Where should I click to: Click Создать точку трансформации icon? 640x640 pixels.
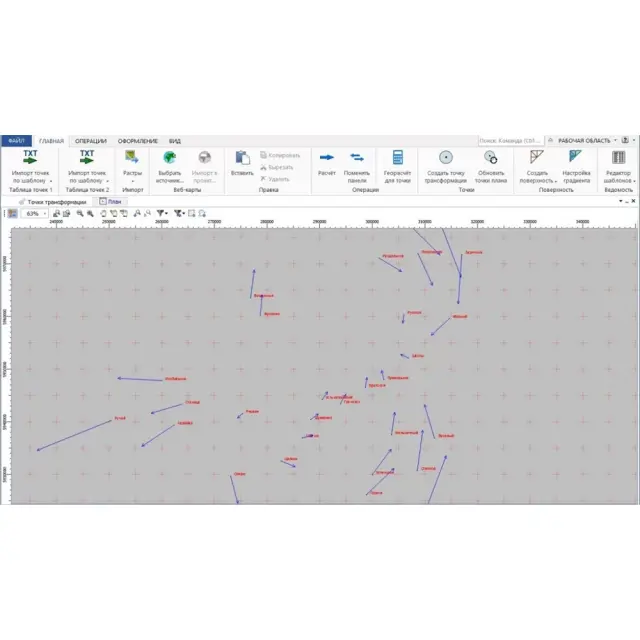pyautogui.click(x=445, y=158)
